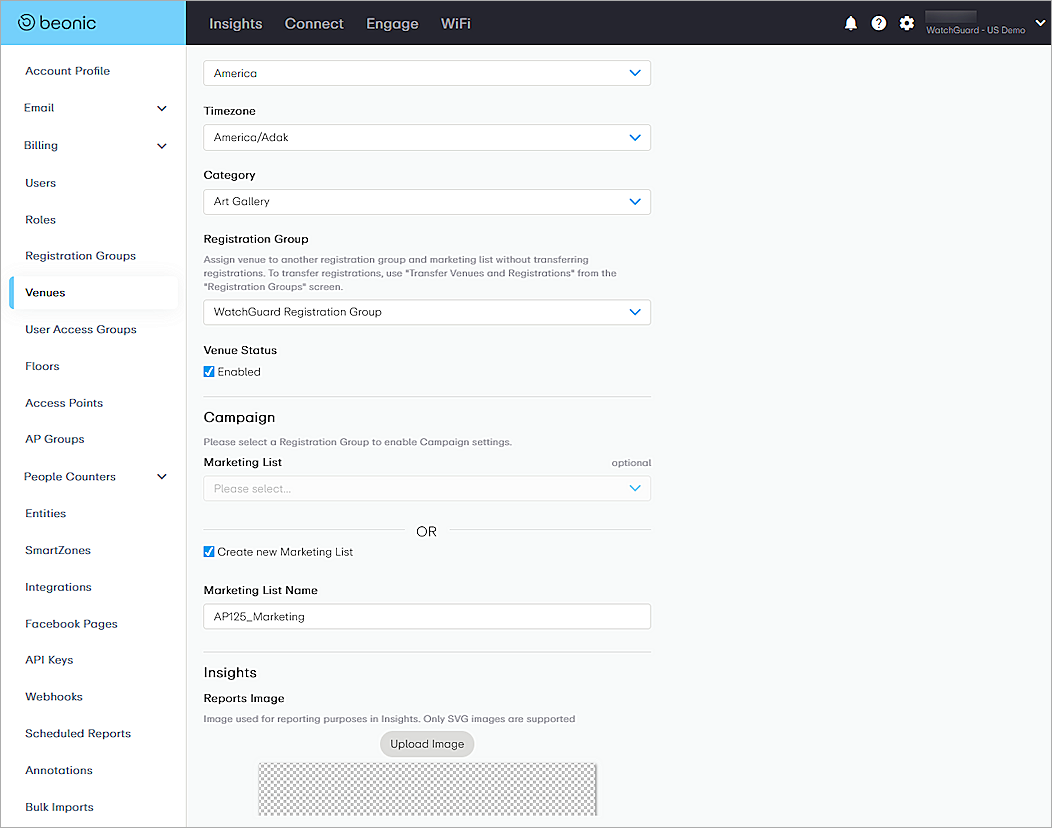This screenshot has width=1052, height=828.
Task: Click inside the Marketing List Name field
Action: [427, 616]
